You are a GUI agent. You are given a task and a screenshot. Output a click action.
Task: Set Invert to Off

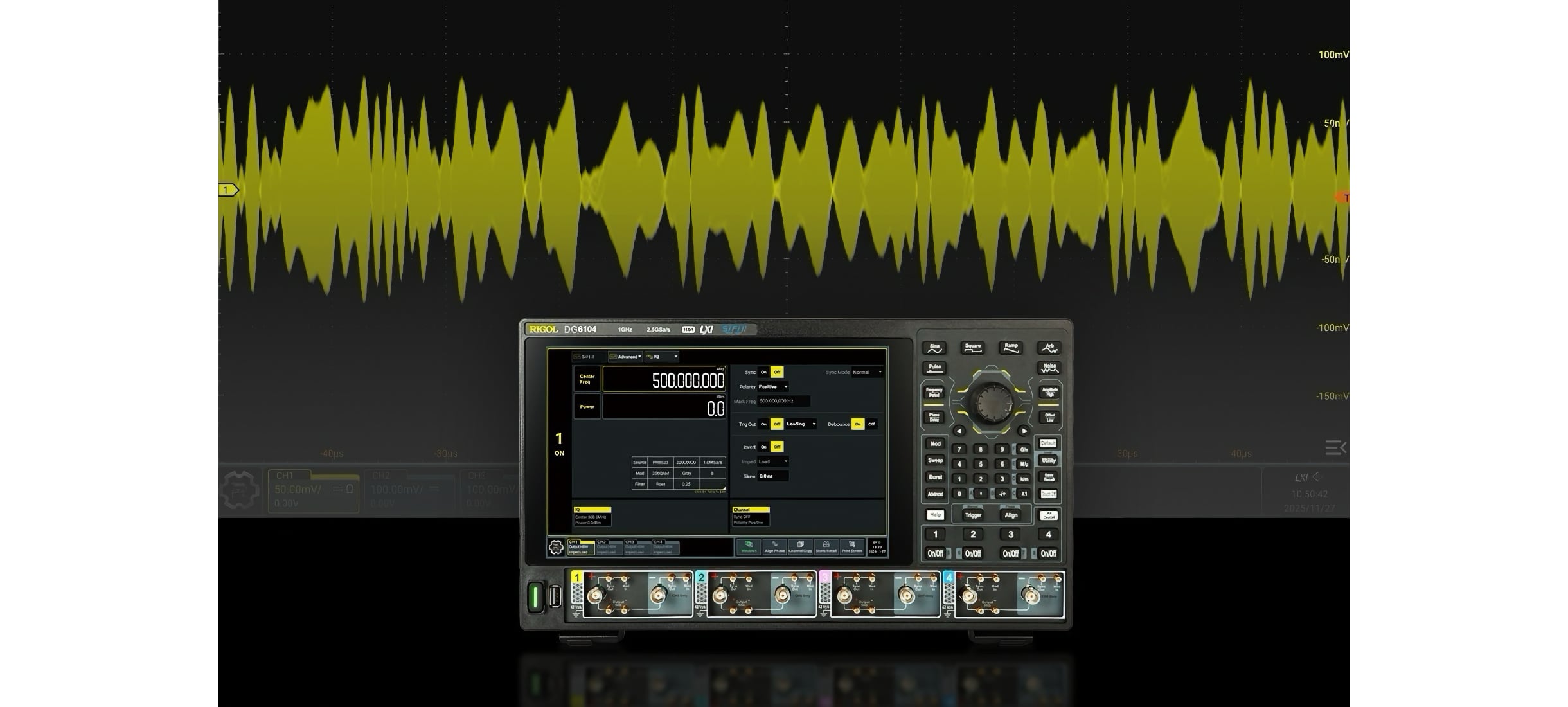pos(777,447)
